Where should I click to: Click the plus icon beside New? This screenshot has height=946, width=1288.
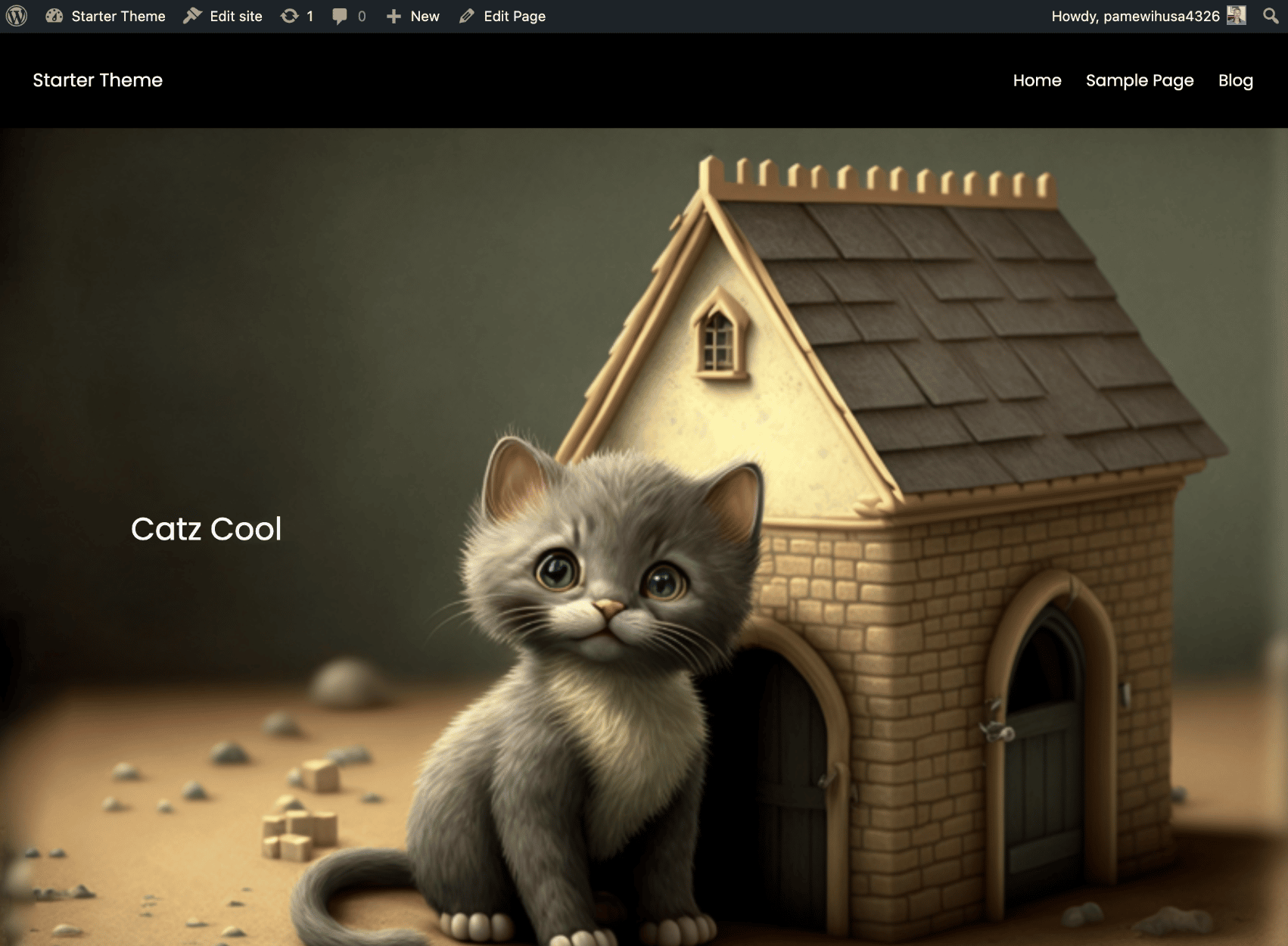coord(394,16)
